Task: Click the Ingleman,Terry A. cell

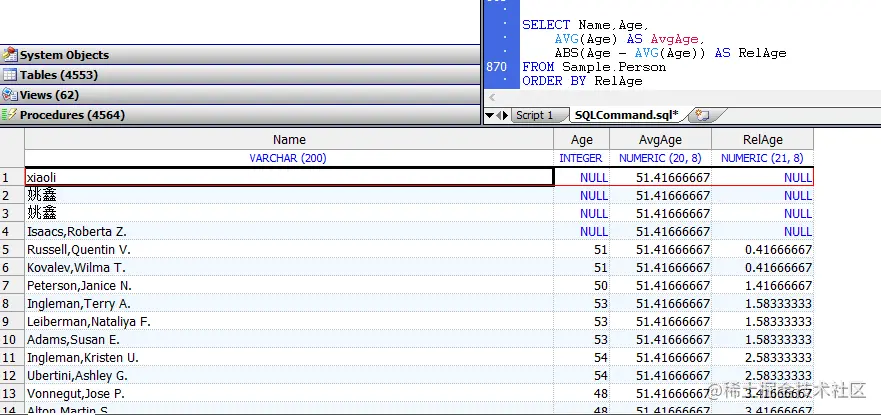Action: (x=289, y=303)
